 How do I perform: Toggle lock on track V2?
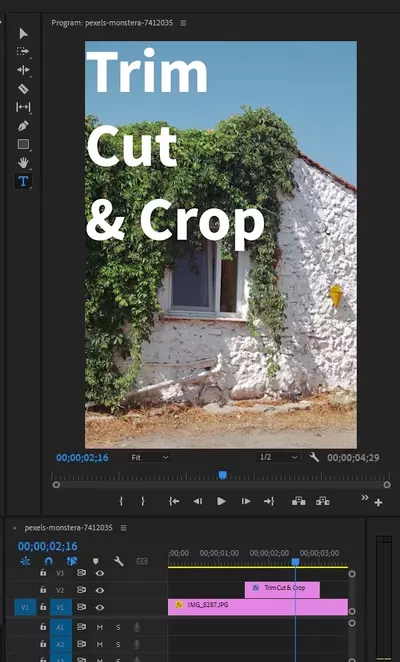point(43,590)
